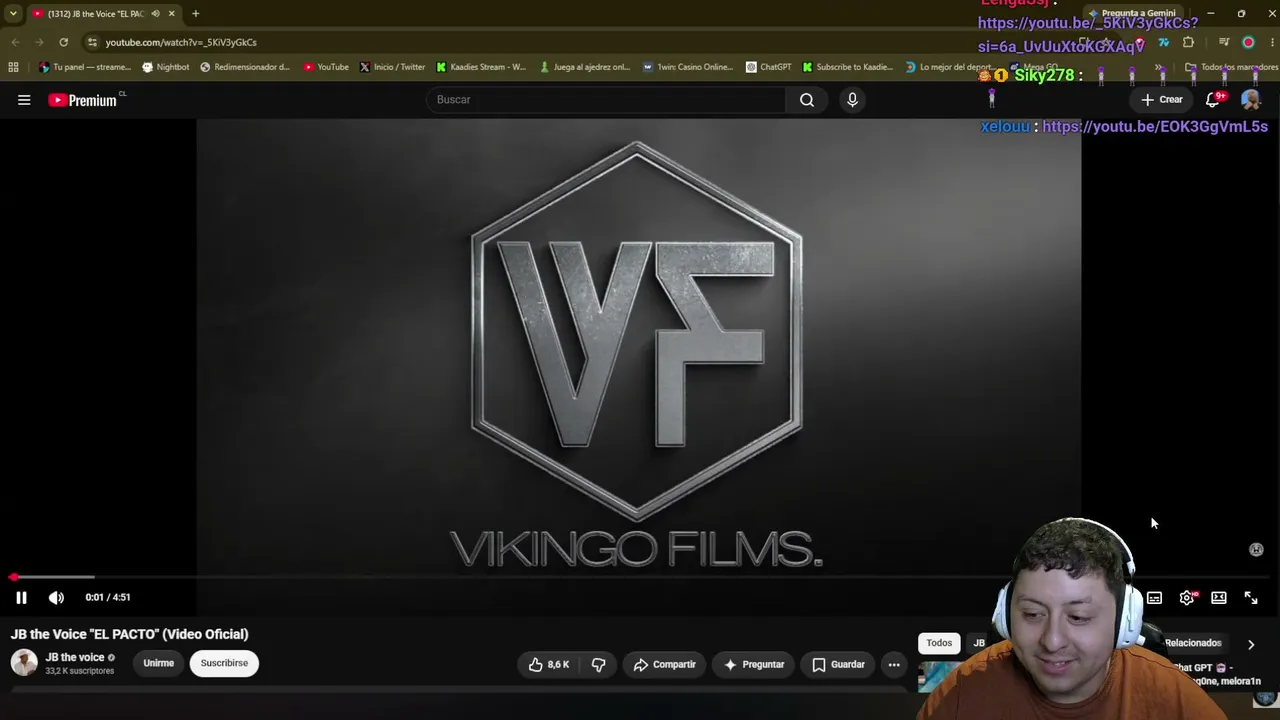The width and height of the screenshot is (1280, 720).
Task: Toggle subtitles on the video
Action: tap(1154, 598)
